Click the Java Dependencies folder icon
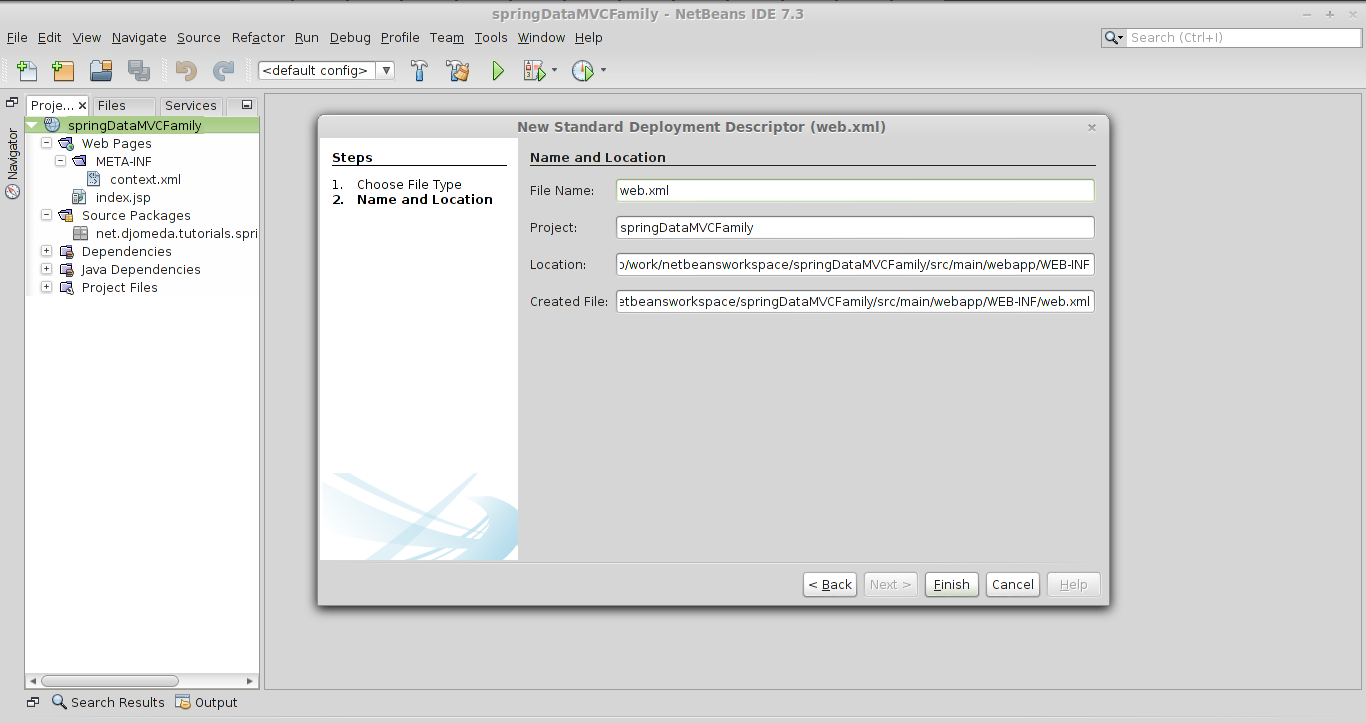The height and width of the screenshot is (723, 1366). tap(66, 269)
